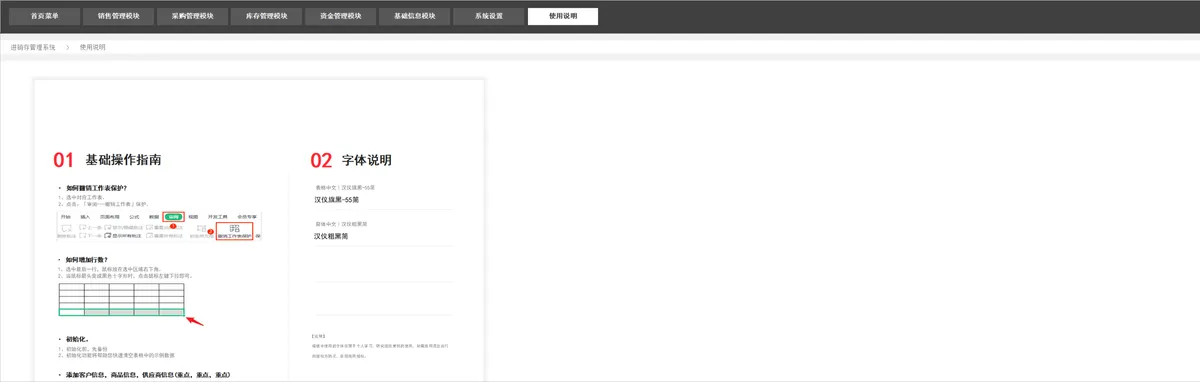This screenshot has height=382, width=1200.
Task: Click the 初始化 section title
Action: (x=77, y=339)
